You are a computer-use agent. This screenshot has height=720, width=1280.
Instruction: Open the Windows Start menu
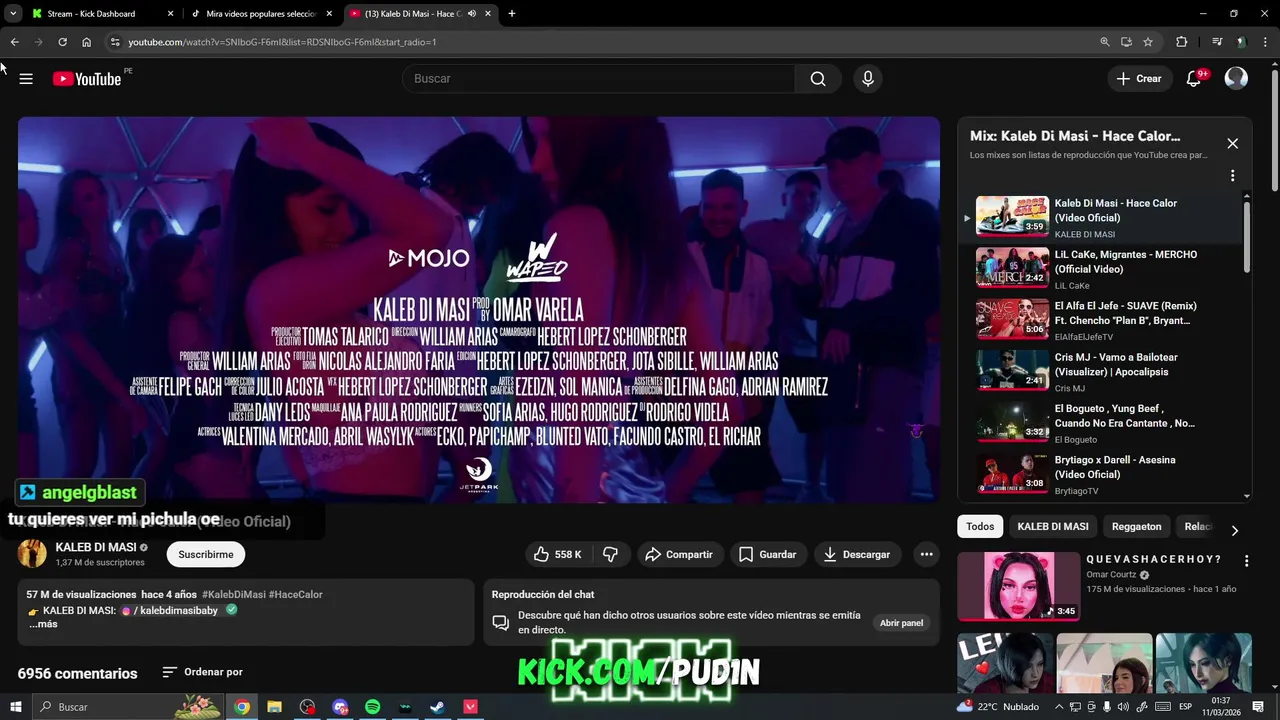click(x=15, y=707)
